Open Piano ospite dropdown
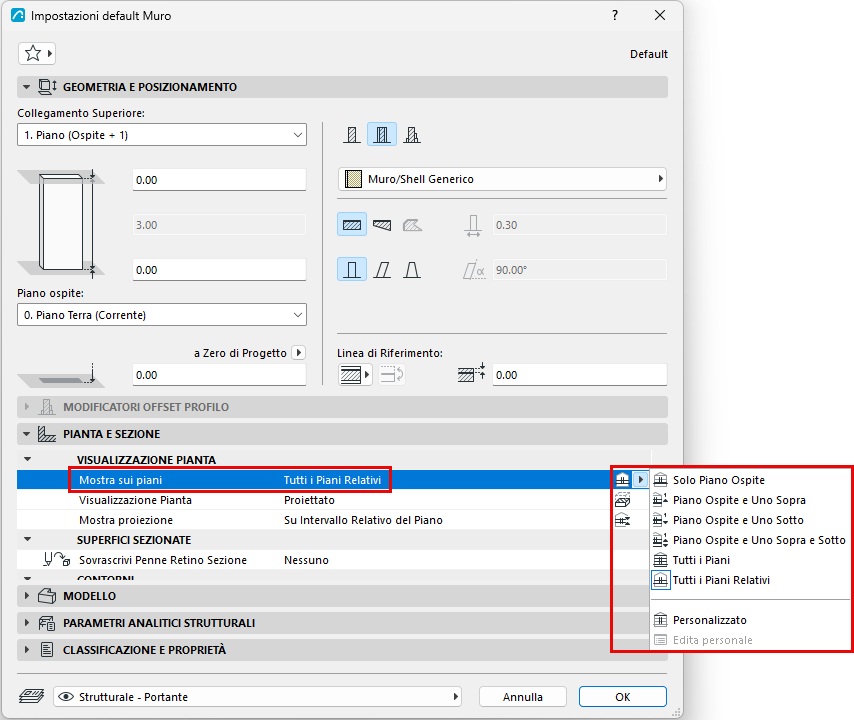This screenshot has width=854, height=720. [162, 315]
